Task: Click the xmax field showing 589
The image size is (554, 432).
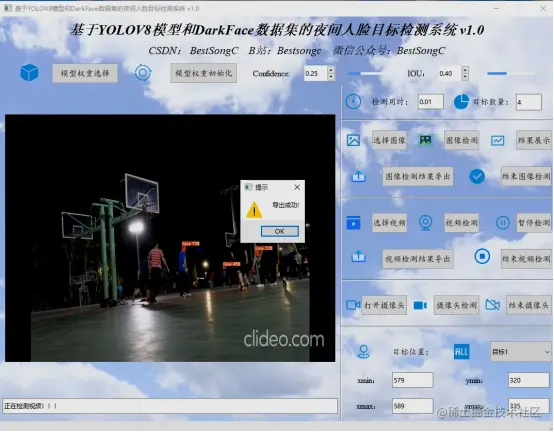Action: (x=413, y=406)
